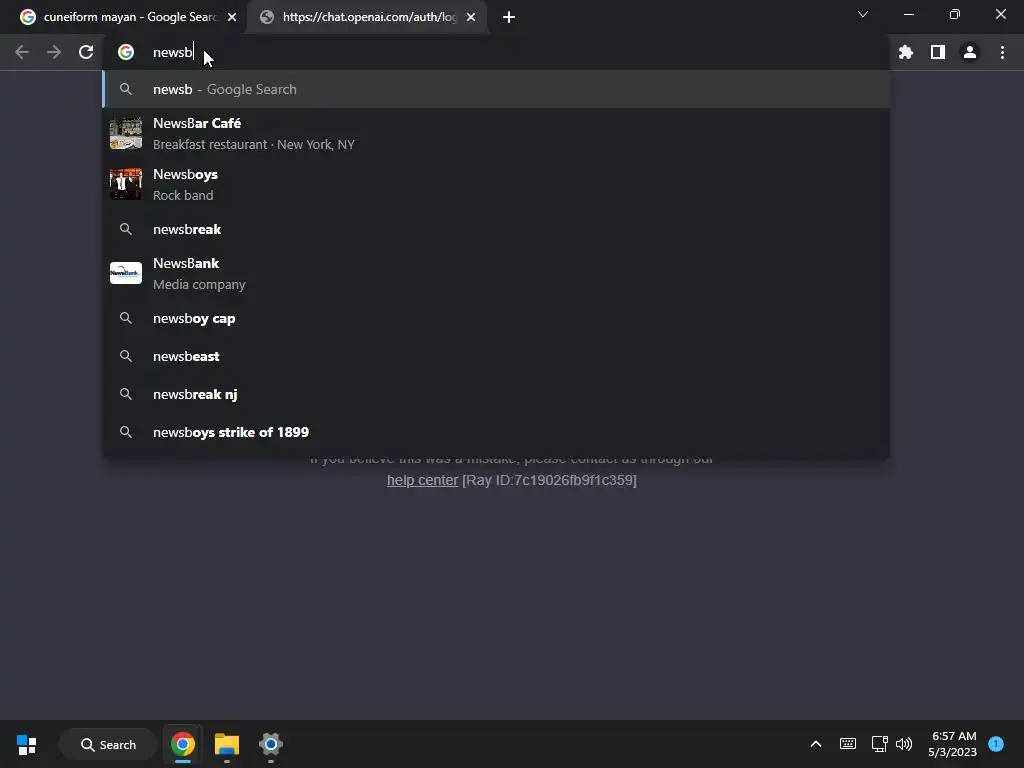Open the notification badge icon
1024x768 pixels.
click(x=996, y=744)
